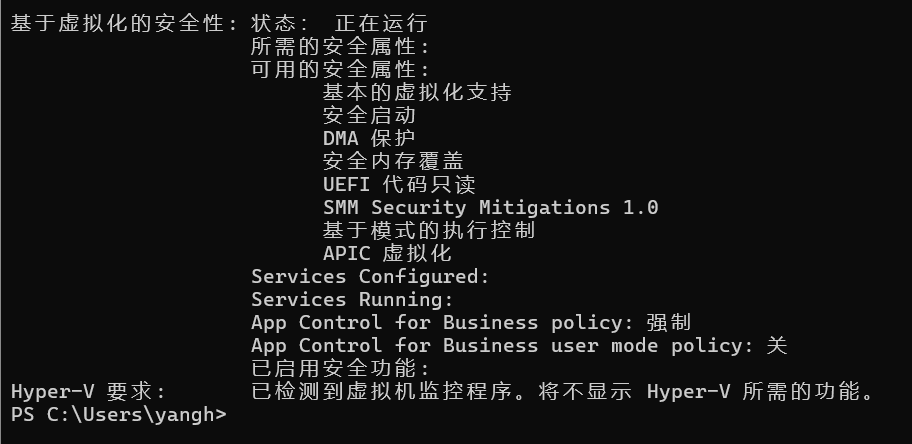Select the UEFI 代码只读 line

(x=399, y=184)
